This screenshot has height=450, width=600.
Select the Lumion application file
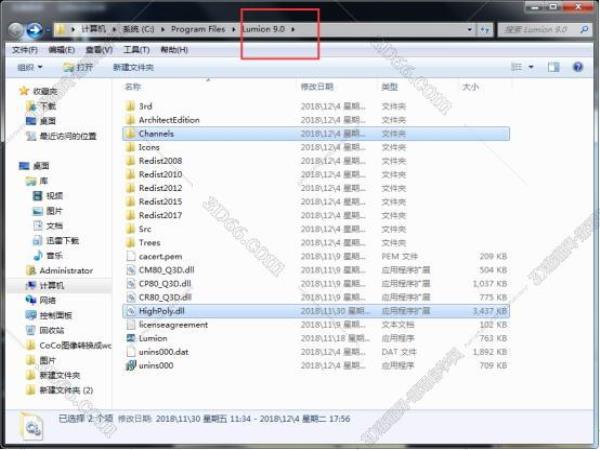coord(153,338)
